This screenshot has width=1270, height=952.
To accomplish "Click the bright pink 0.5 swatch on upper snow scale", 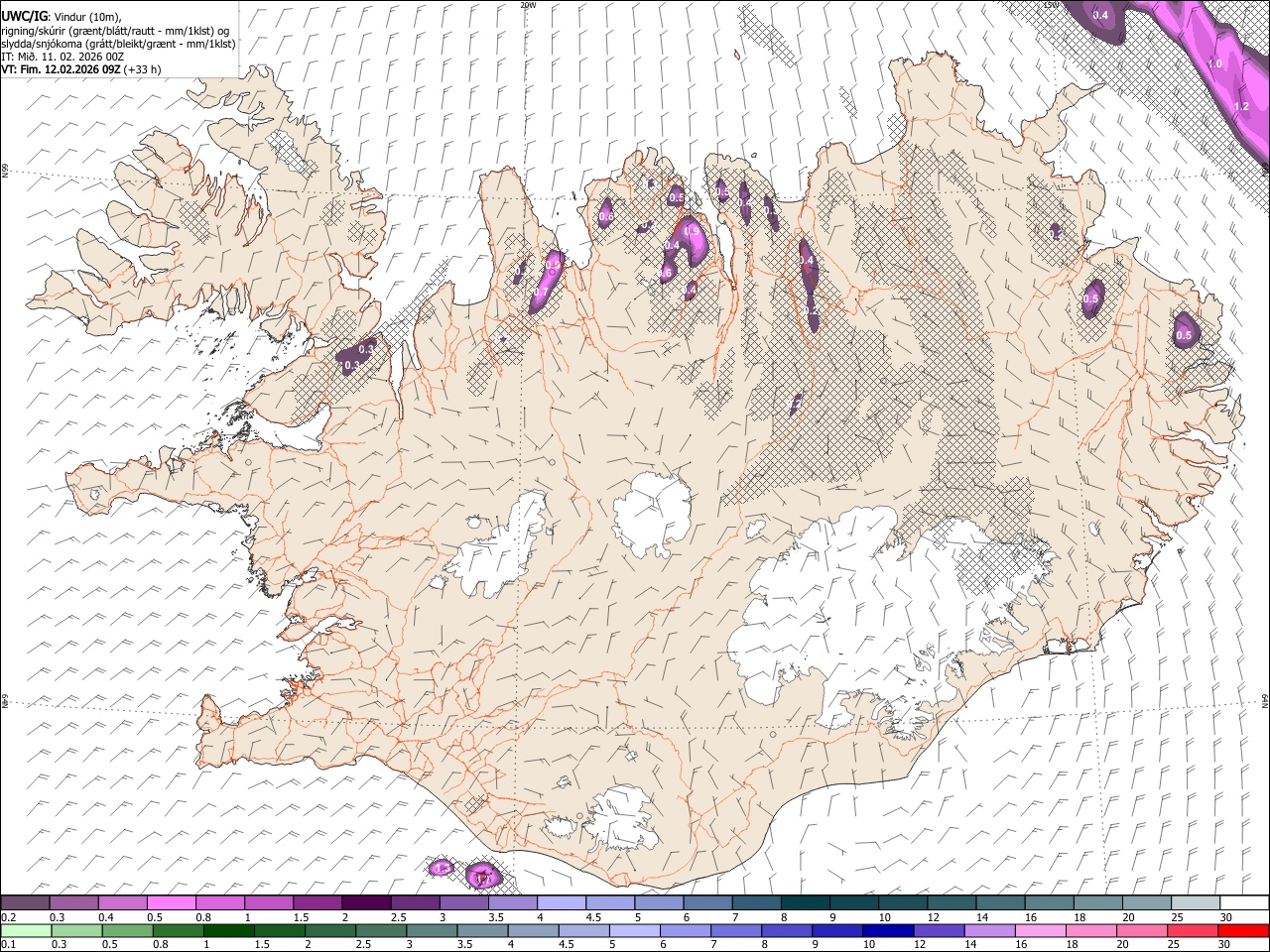I will tap(172, 902).
